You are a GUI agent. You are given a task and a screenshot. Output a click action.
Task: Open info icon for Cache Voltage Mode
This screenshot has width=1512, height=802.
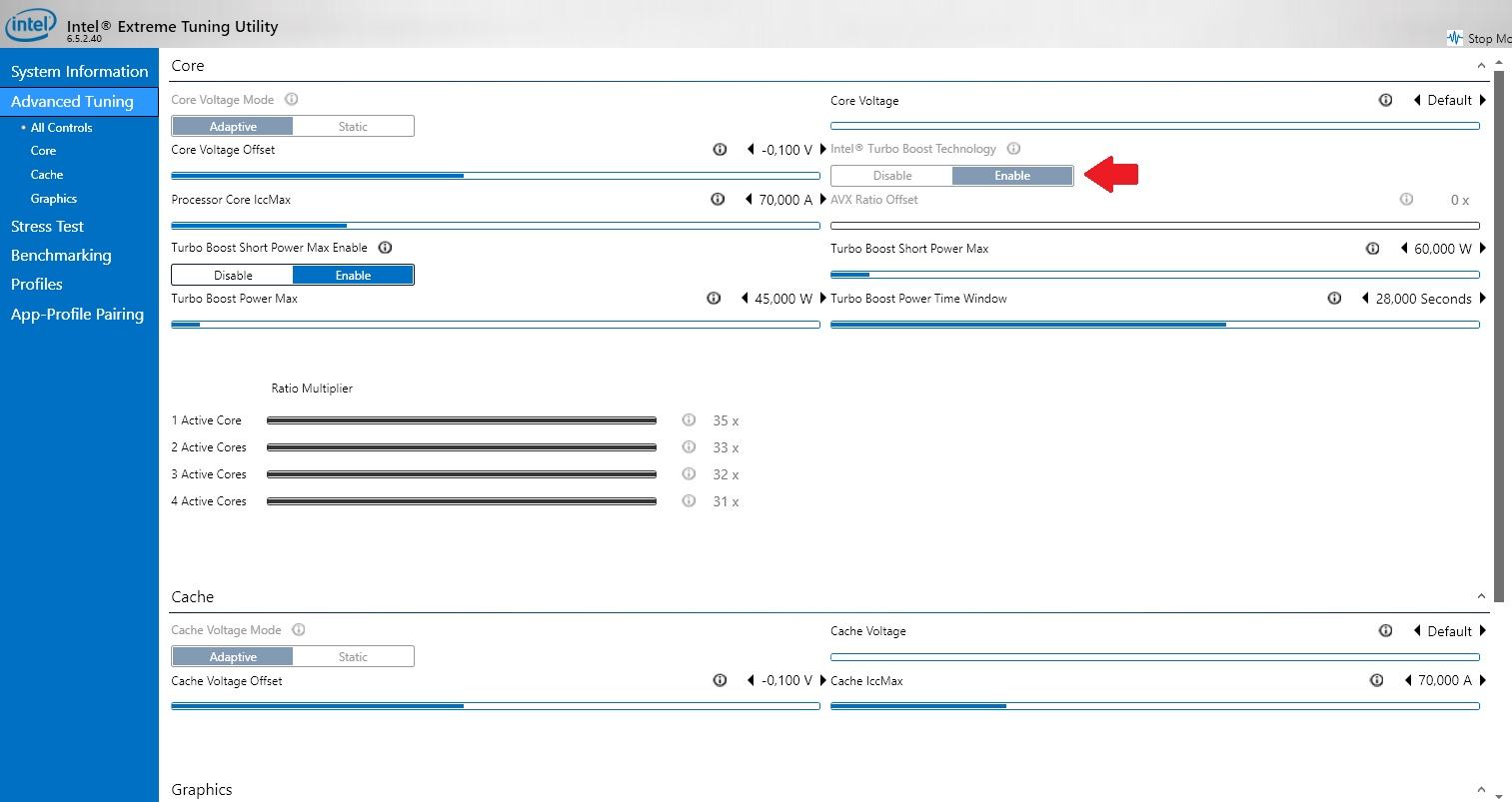click(298, 630)
